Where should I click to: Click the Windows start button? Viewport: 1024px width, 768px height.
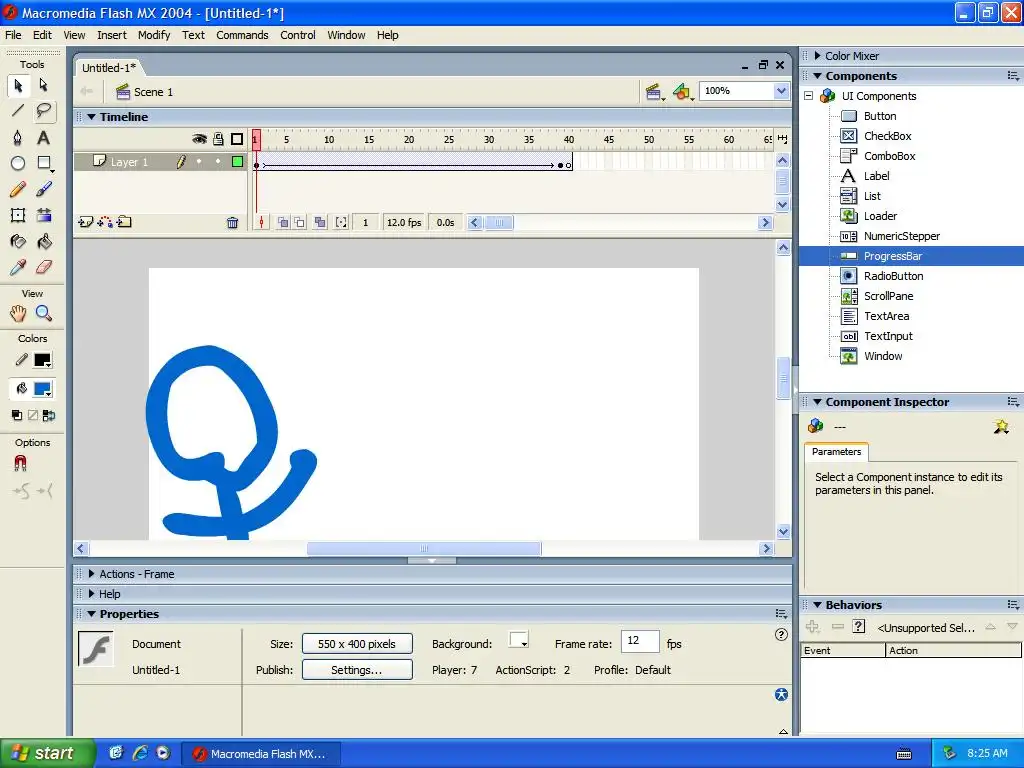click(48, 753)
